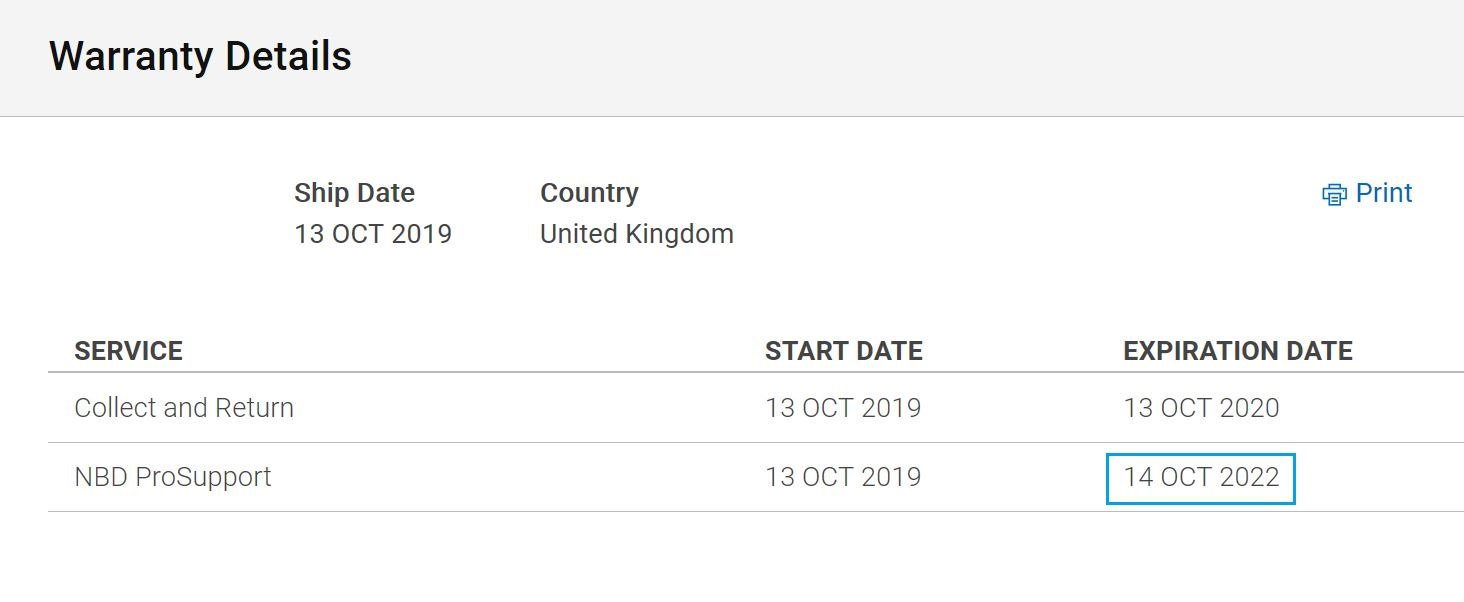Open the Print link
The height and width of the screenshot is (602, 1464).
click(x=1367, y=193)
